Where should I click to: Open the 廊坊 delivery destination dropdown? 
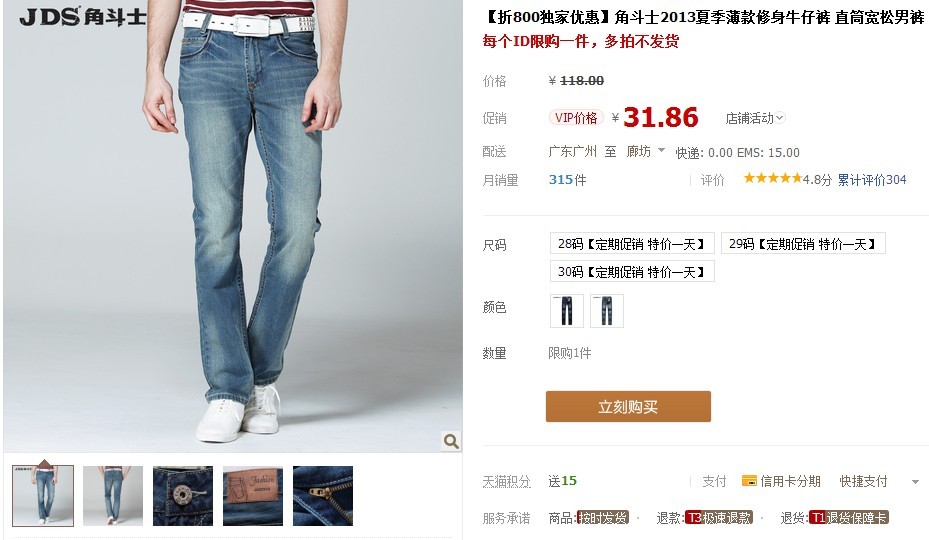pyautogui.click(x=645, y=151)
